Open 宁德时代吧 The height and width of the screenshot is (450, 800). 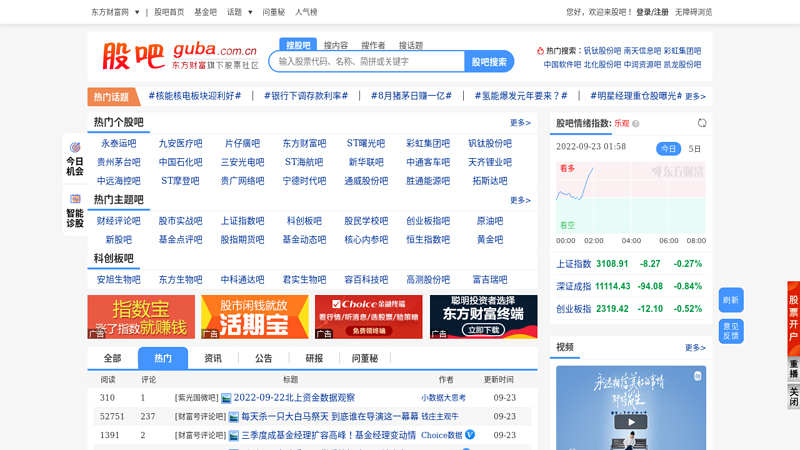[304, 181]
